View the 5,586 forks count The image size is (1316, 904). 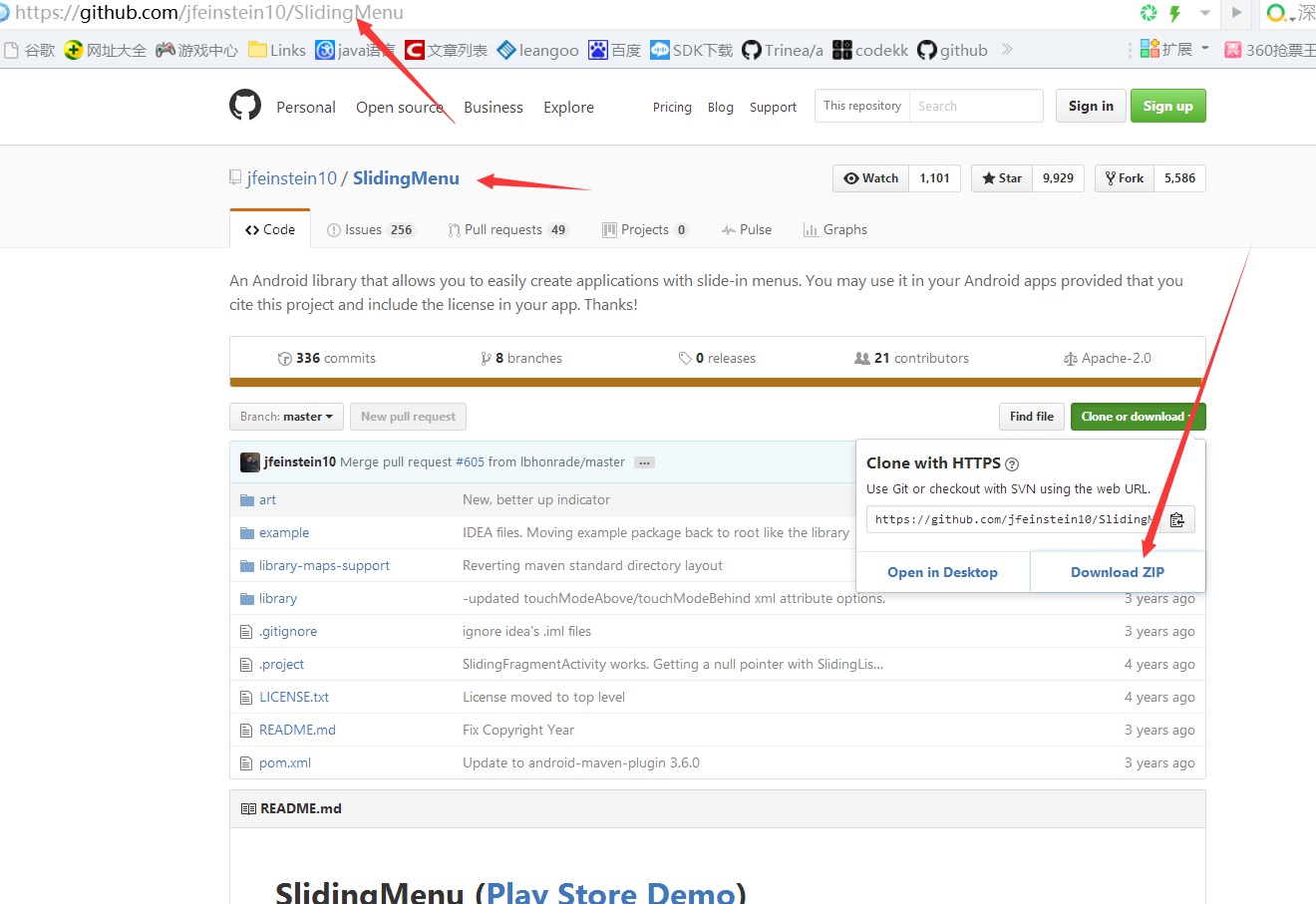coord(1179,178)
